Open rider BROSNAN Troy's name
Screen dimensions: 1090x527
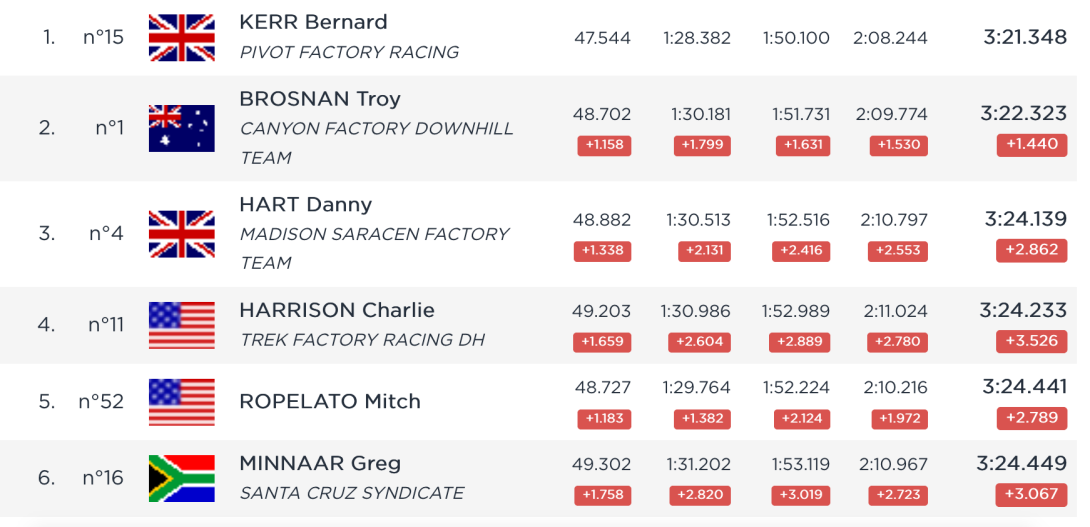point(320,99)
